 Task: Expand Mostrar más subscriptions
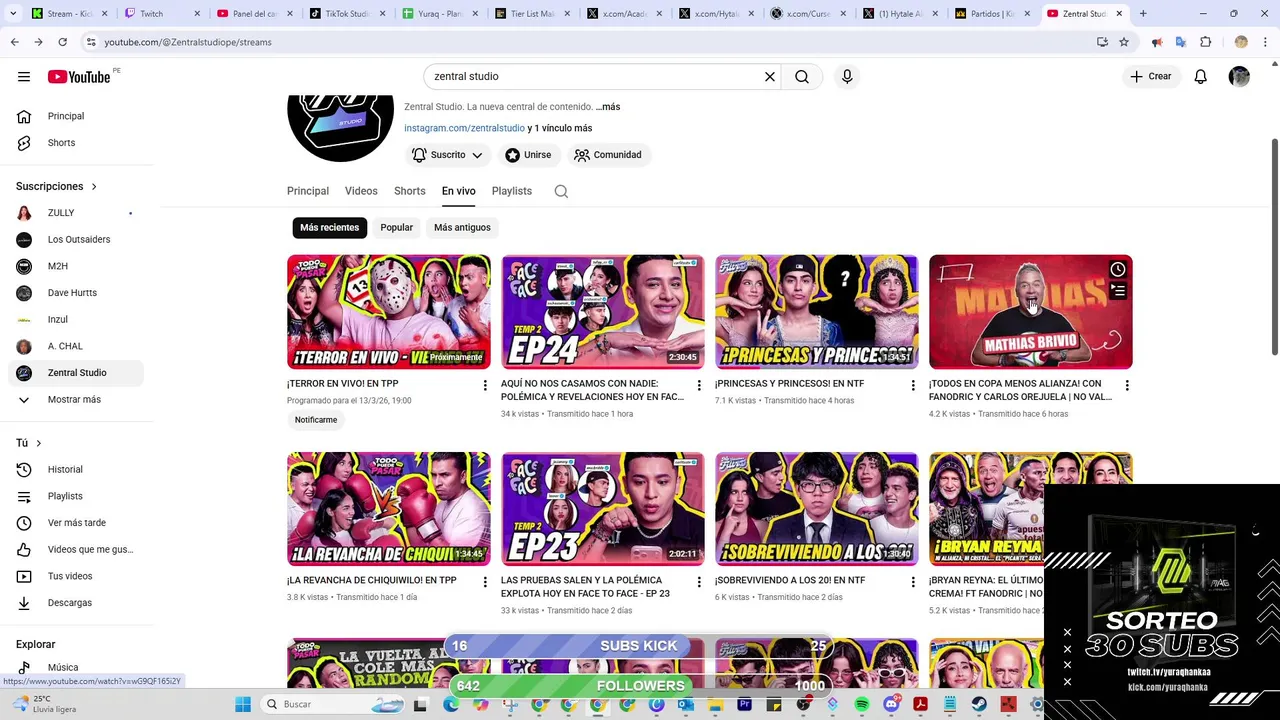pos(77,400)
